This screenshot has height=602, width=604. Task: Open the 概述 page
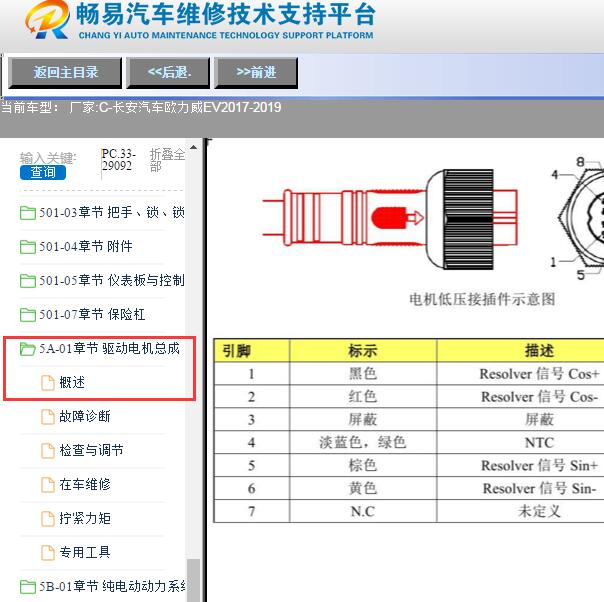[72, 383]
